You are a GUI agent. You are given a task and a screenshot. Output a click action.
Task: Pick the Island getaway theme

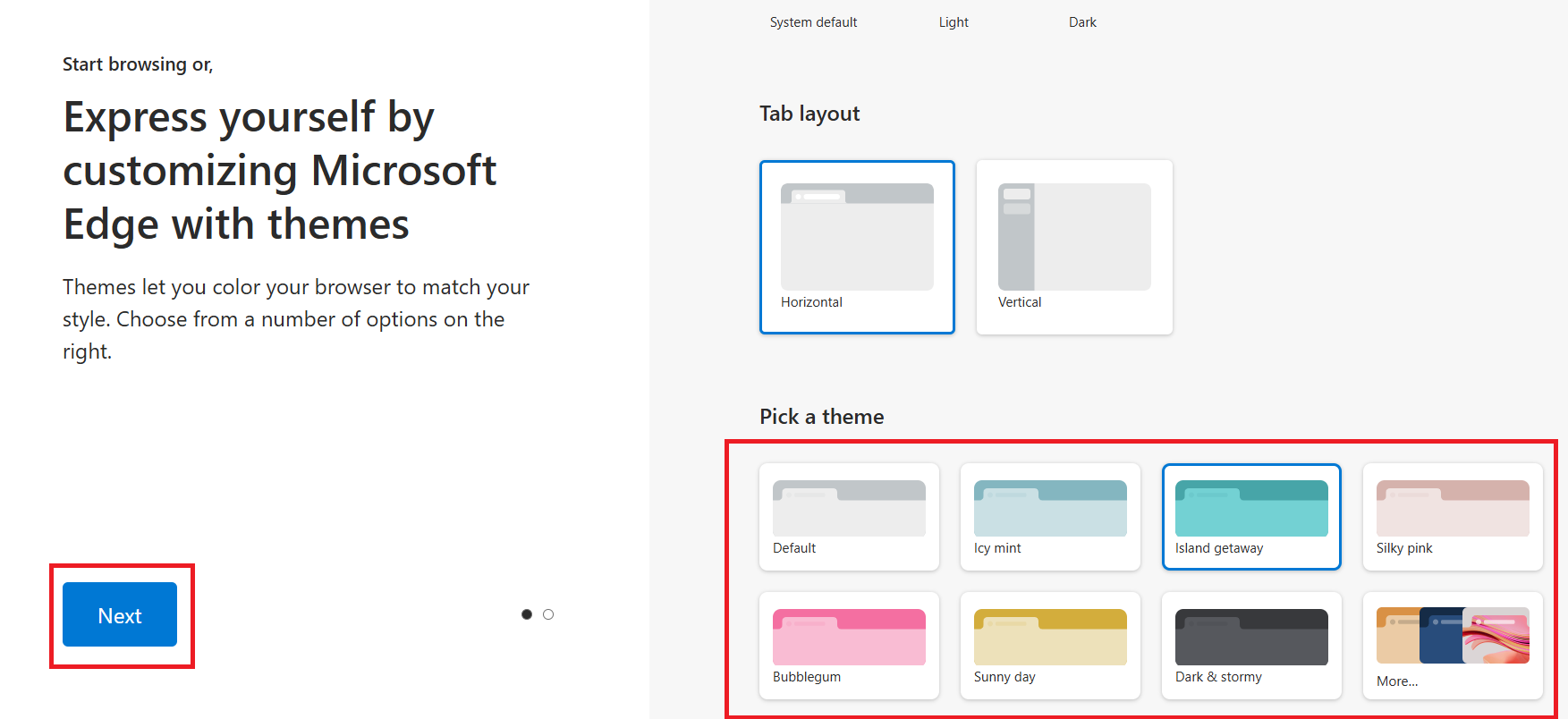(1251, 516)
